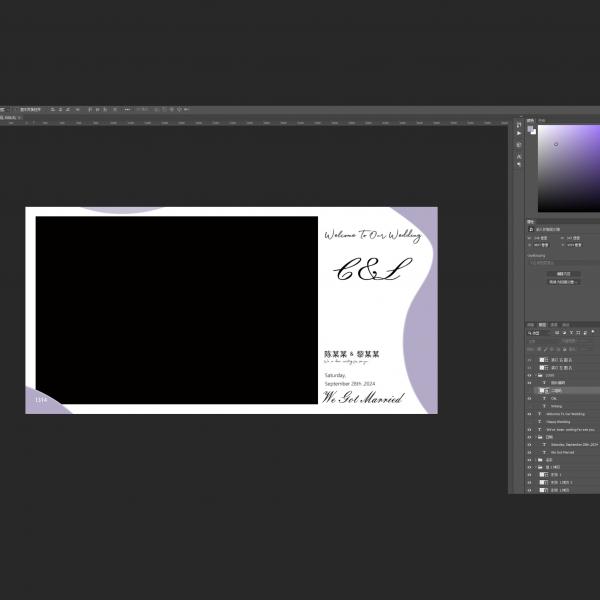Toggle eye icon for 'Saturday, September 28th' layer
Image resolution: width=600 pixels, height=600 pixels.
click(530, 444)
